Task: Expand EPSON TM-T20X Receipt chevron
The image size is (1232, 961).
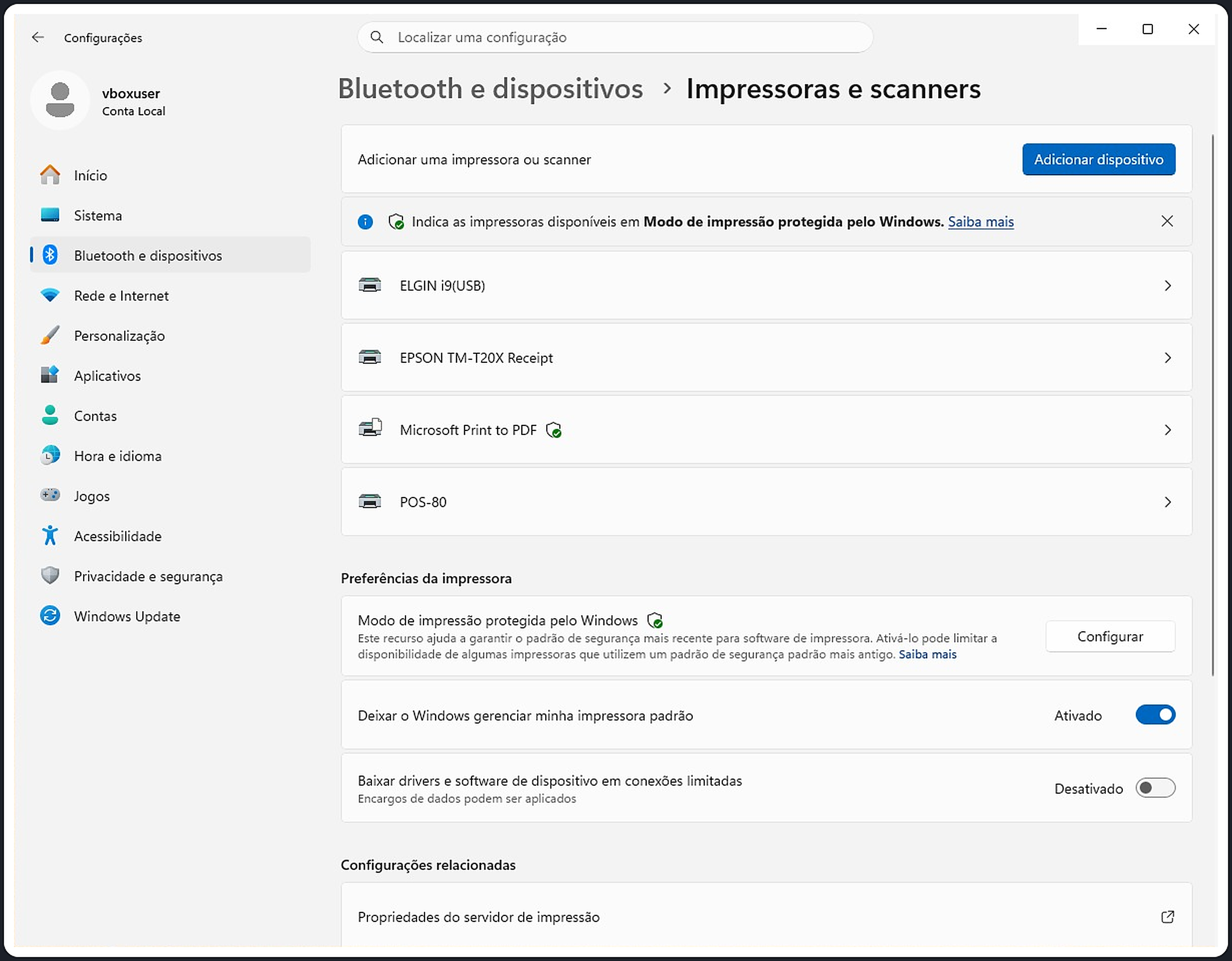Action: pyautogui.click(x=1168, y=358)
